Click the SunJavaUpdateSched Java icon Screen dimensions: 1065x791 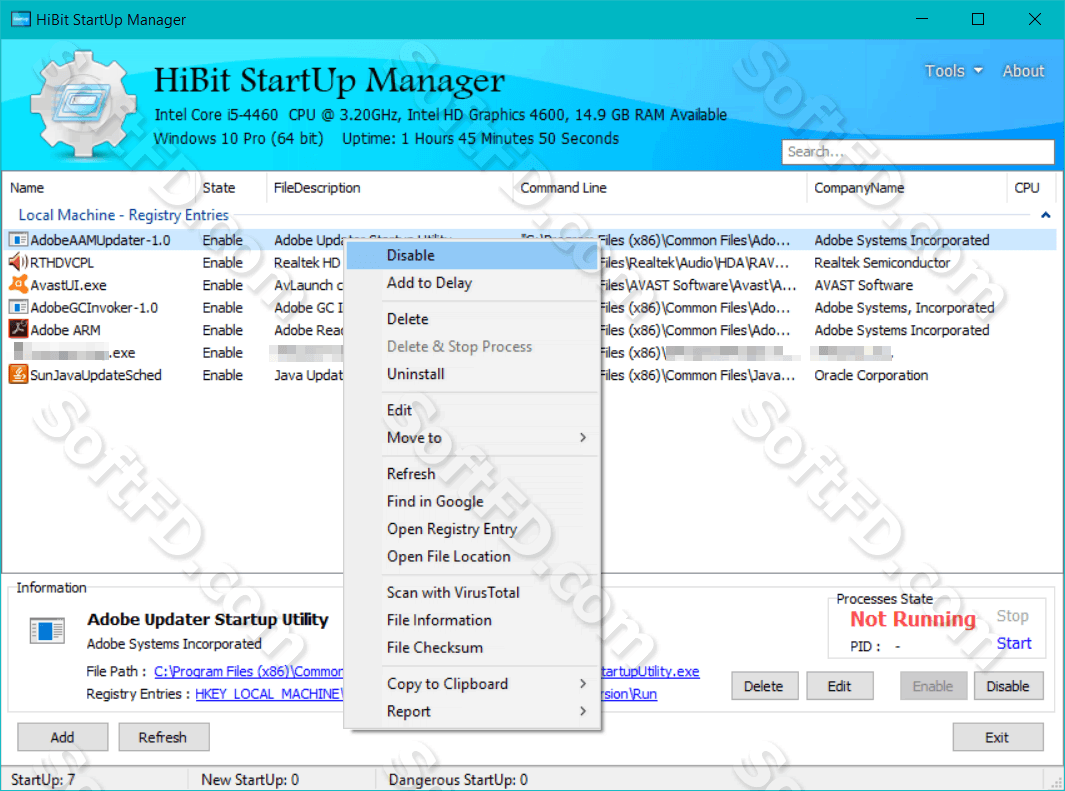(18, 375)
